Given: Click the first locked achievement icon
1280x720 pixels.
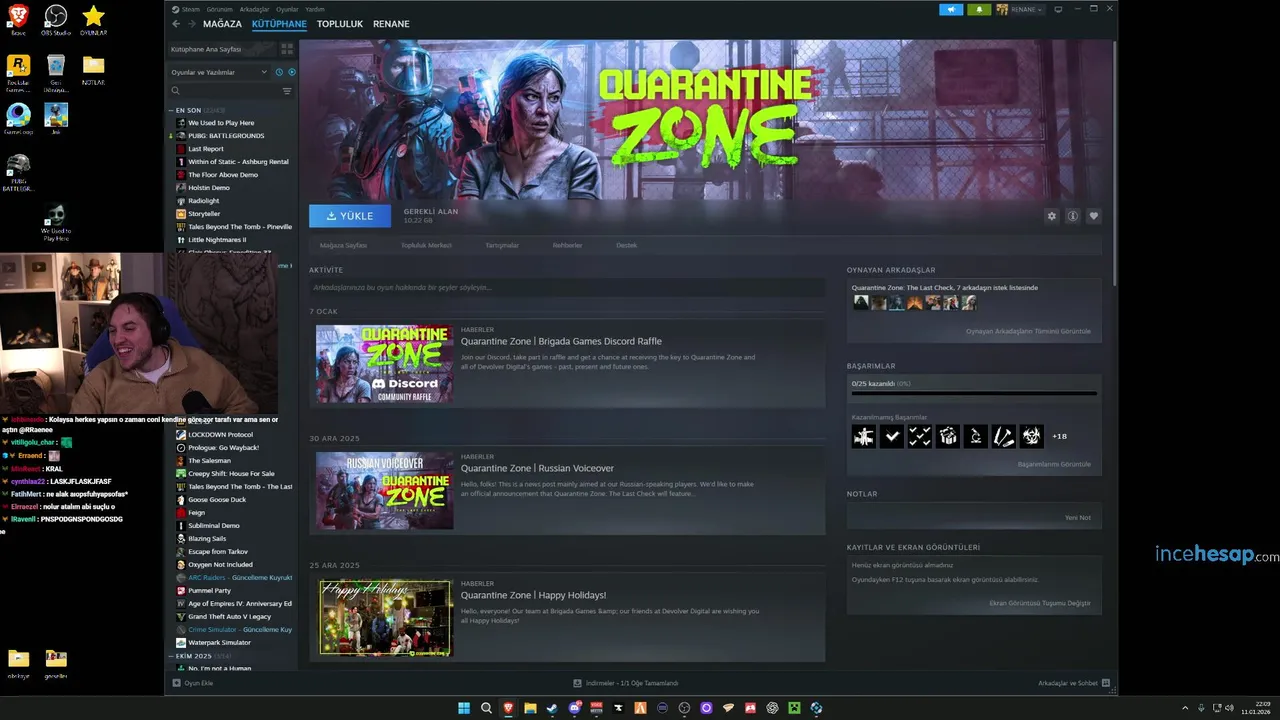Looking at the screenshot, I should pos(864,436).
